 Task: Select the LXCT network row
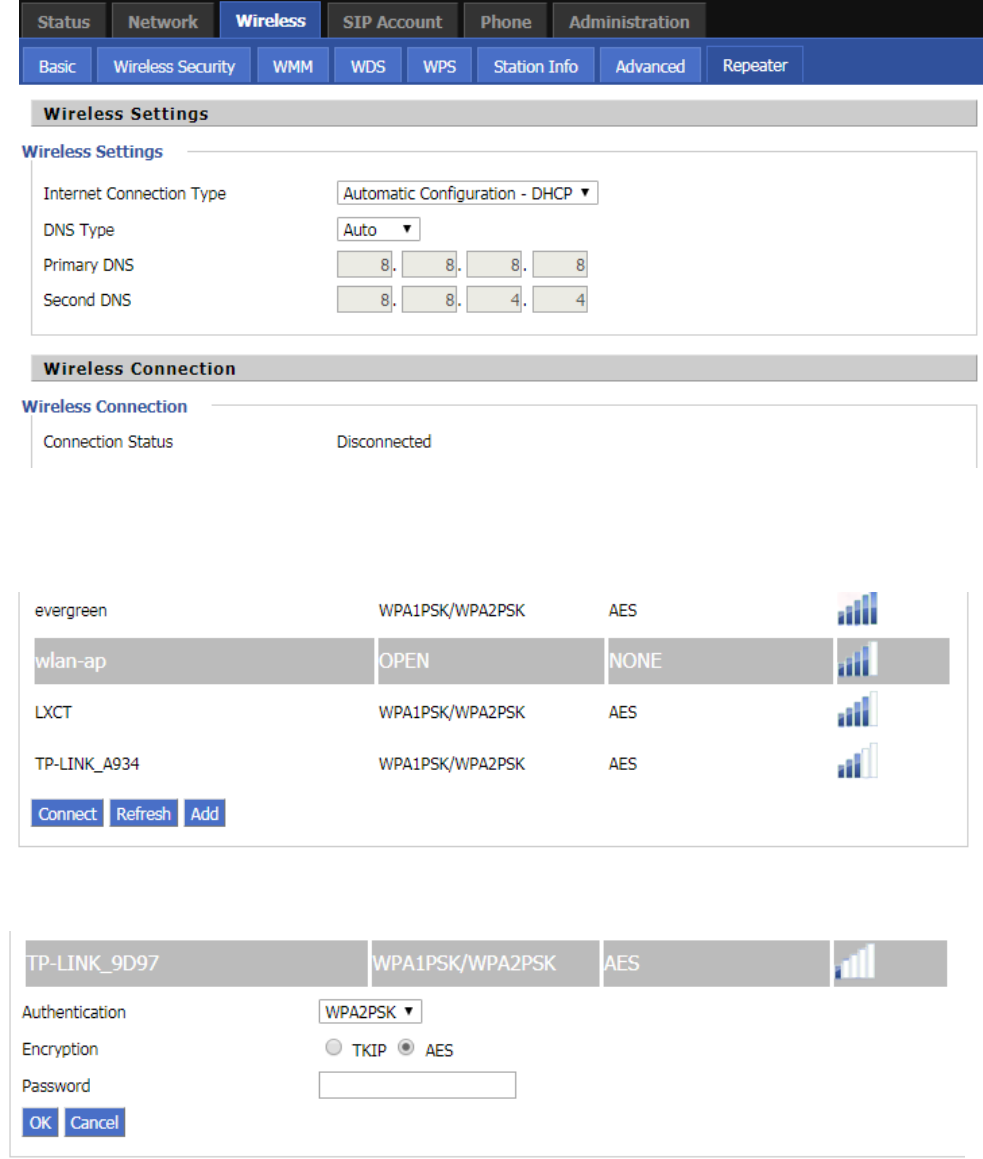tap(200, 712)
